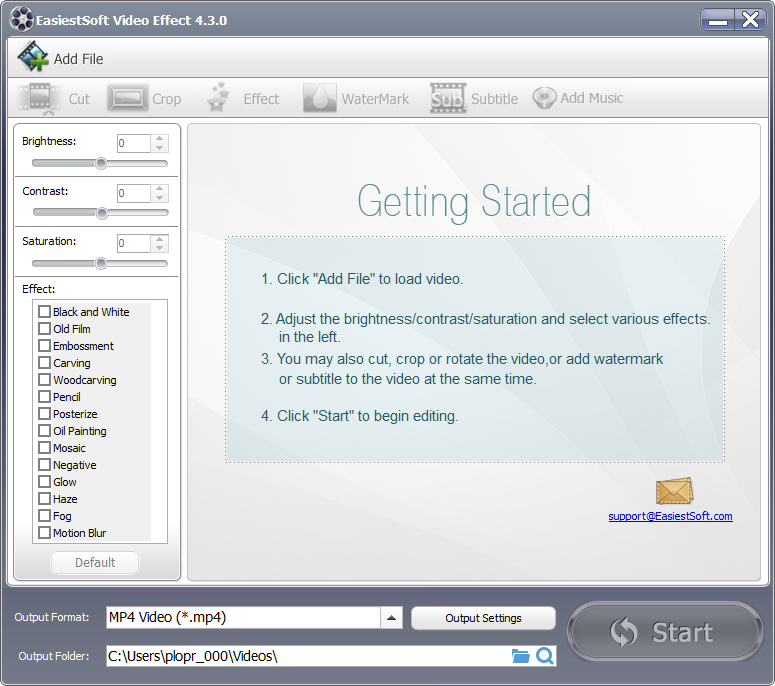The width and height of the screenshot is (775, 686).
Task: Enable the Old Film effect
Action: tap(44, 329)
